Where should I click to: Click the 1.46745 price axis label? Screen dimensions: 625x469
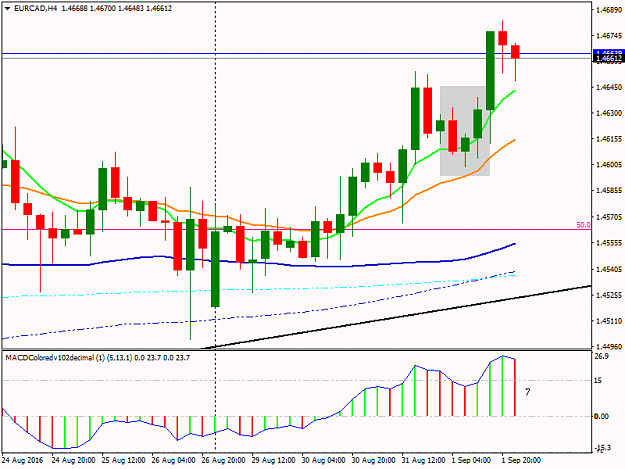pyautogui.click(x=609, y=36)
